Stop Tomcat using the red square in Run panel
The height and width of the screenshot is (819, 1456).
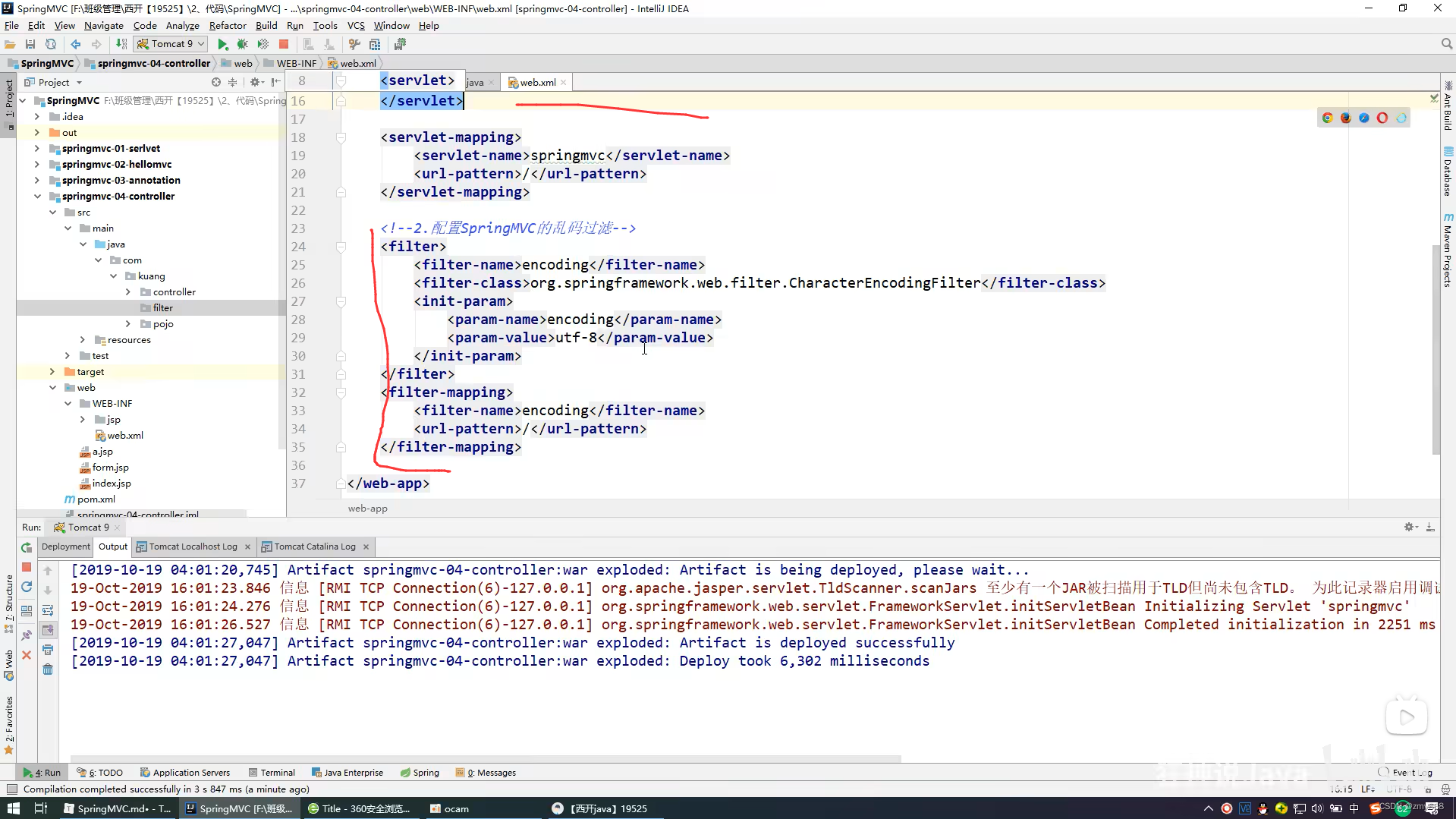(27, 567)
